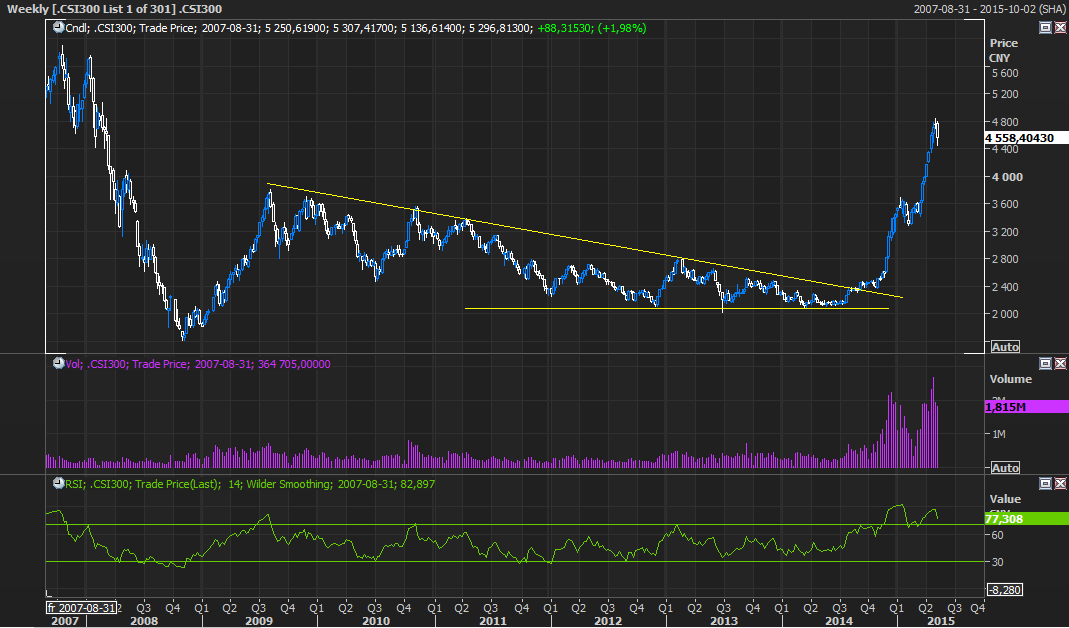The height and width of the screenshot is (628, 1069).
Task: Click the date range 2007-08-31 - 2015-10-02 (SHA)
Action: click(989, 9)
